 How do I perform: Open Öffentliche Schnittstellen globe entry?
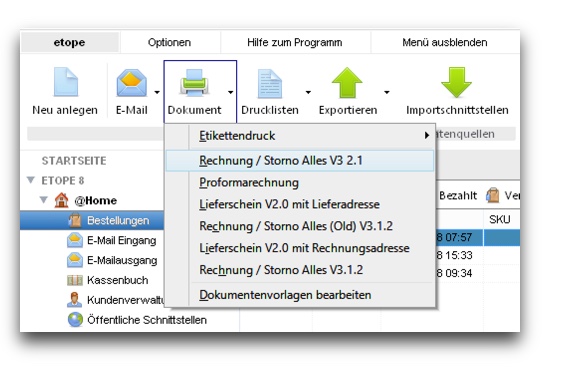(x=137, y=320)
